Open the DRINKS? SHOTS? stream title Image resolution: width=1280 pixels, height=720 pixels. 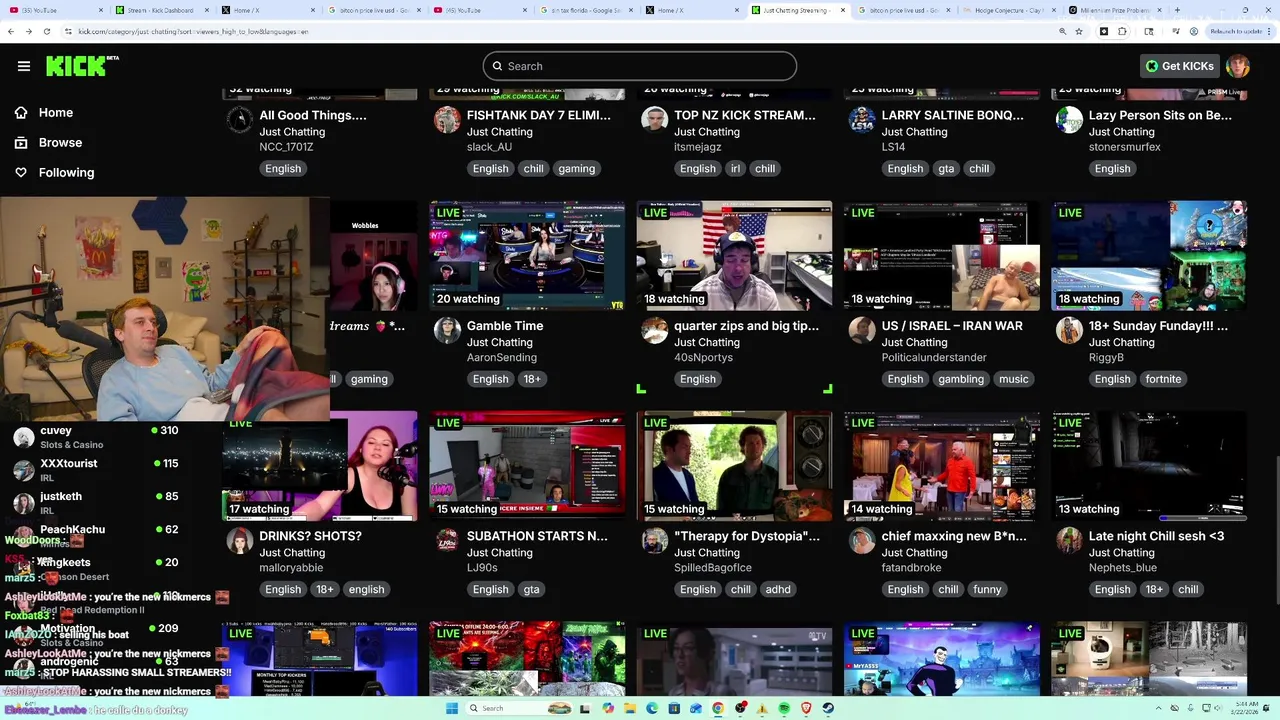click(x=310, y=536)
